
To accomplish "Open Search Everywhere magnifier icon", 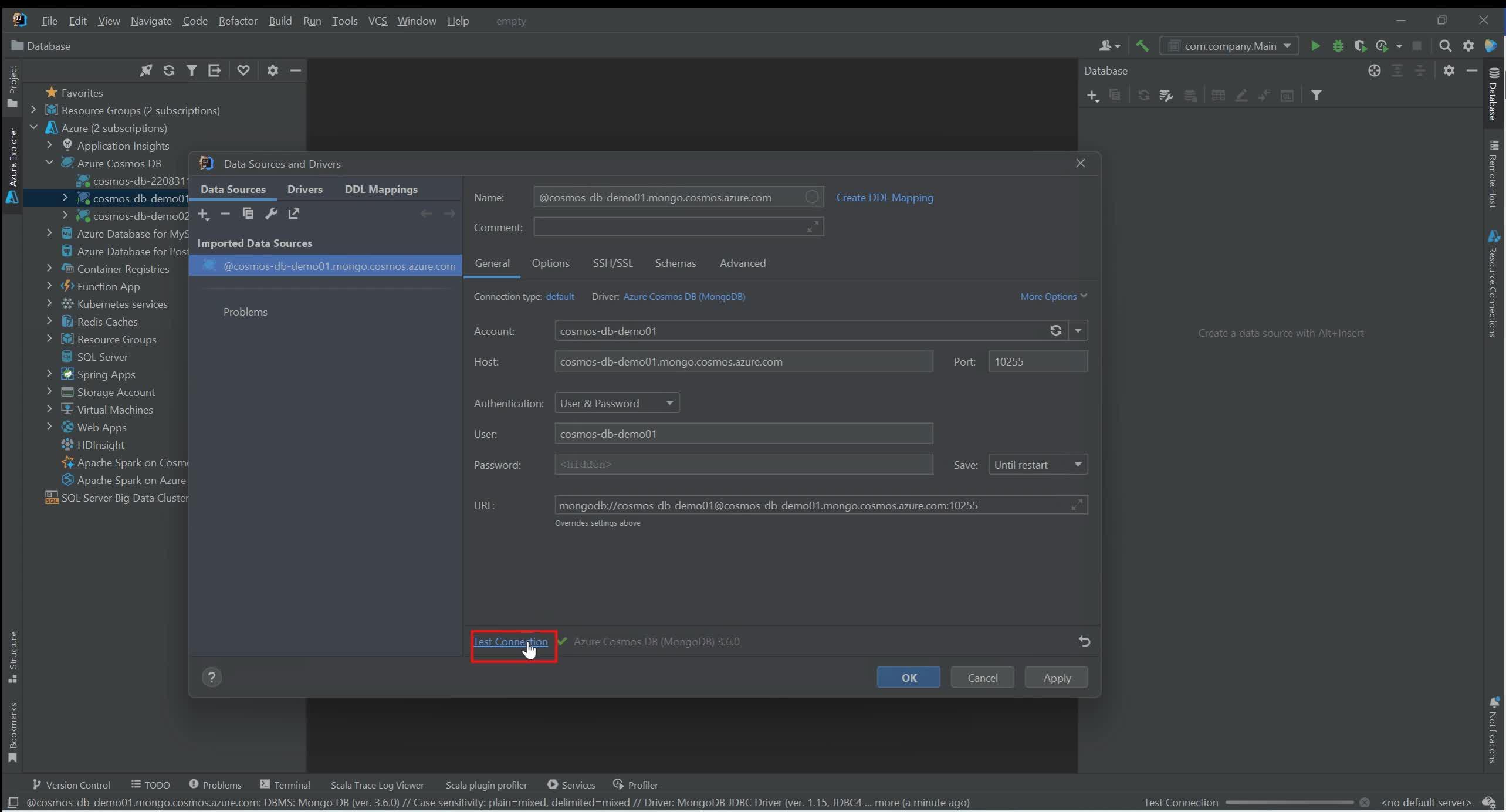I will pyautogui.click(x=1445, y=46).
